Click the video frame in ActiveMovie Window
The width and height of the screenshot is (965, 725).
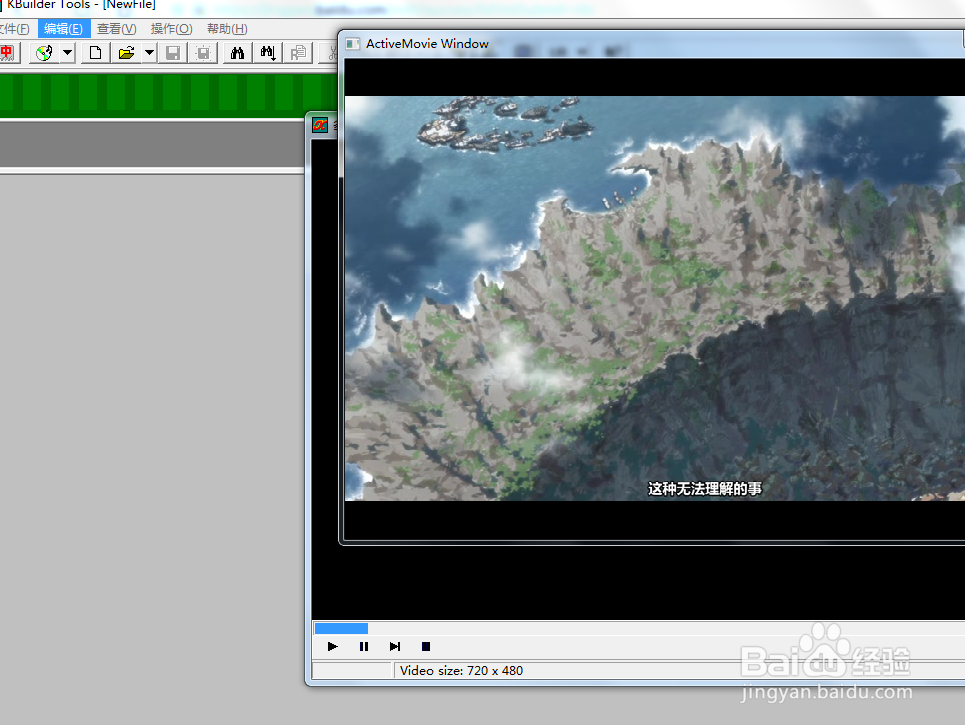click(655, 298)
